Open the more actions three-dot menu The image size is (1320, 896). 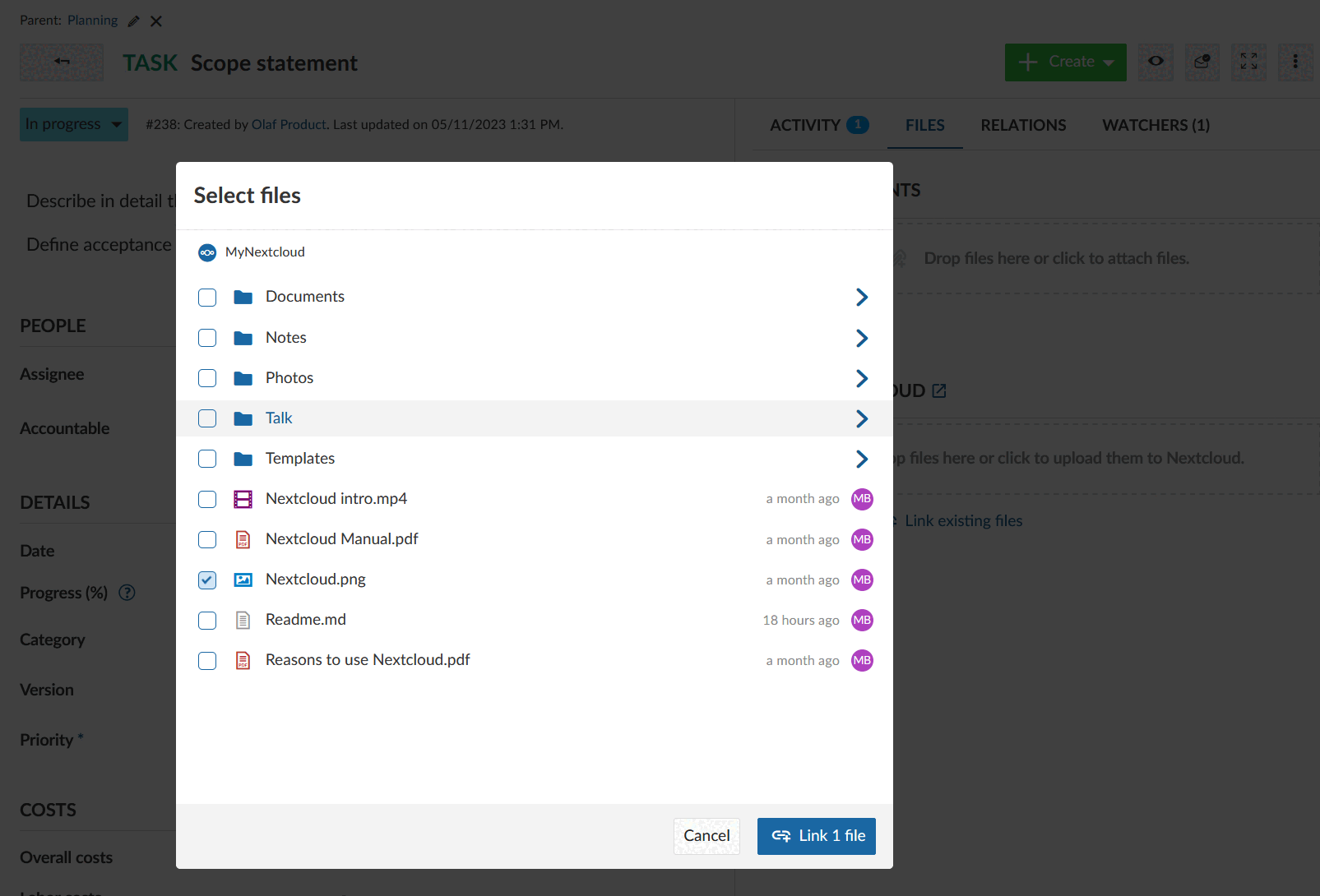click(x=1295, y=62)
